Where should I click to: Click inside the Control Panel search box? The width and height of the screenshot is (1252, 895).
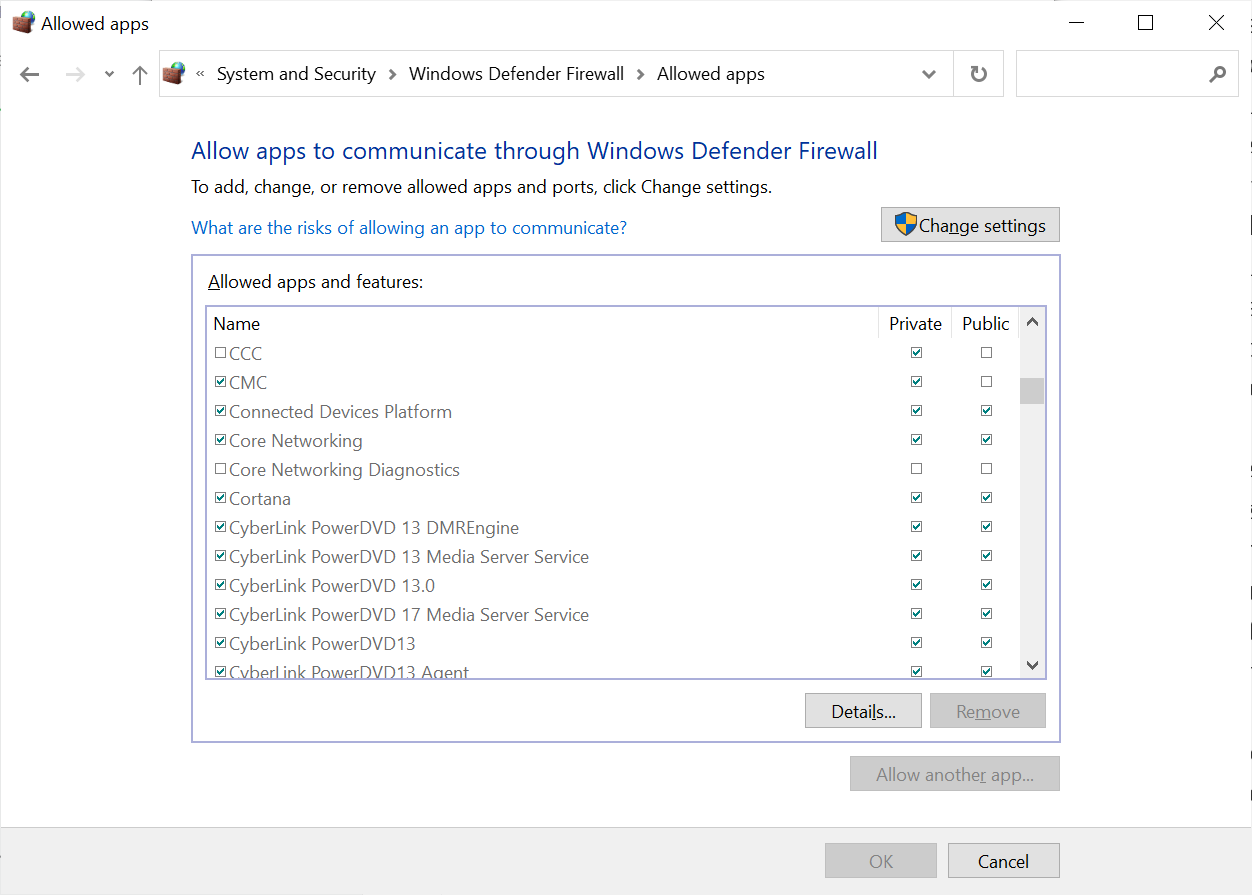point(1110,74)
